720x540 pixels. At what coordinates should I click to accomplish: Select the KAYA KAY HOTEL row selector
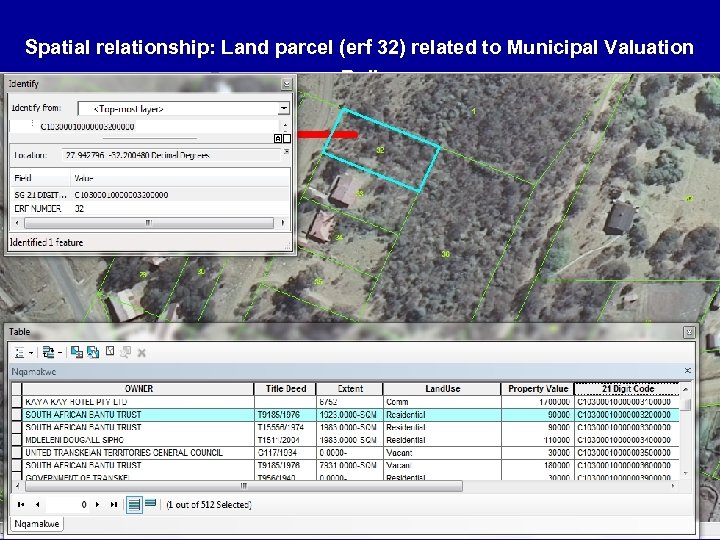click(x=17, y=402)
